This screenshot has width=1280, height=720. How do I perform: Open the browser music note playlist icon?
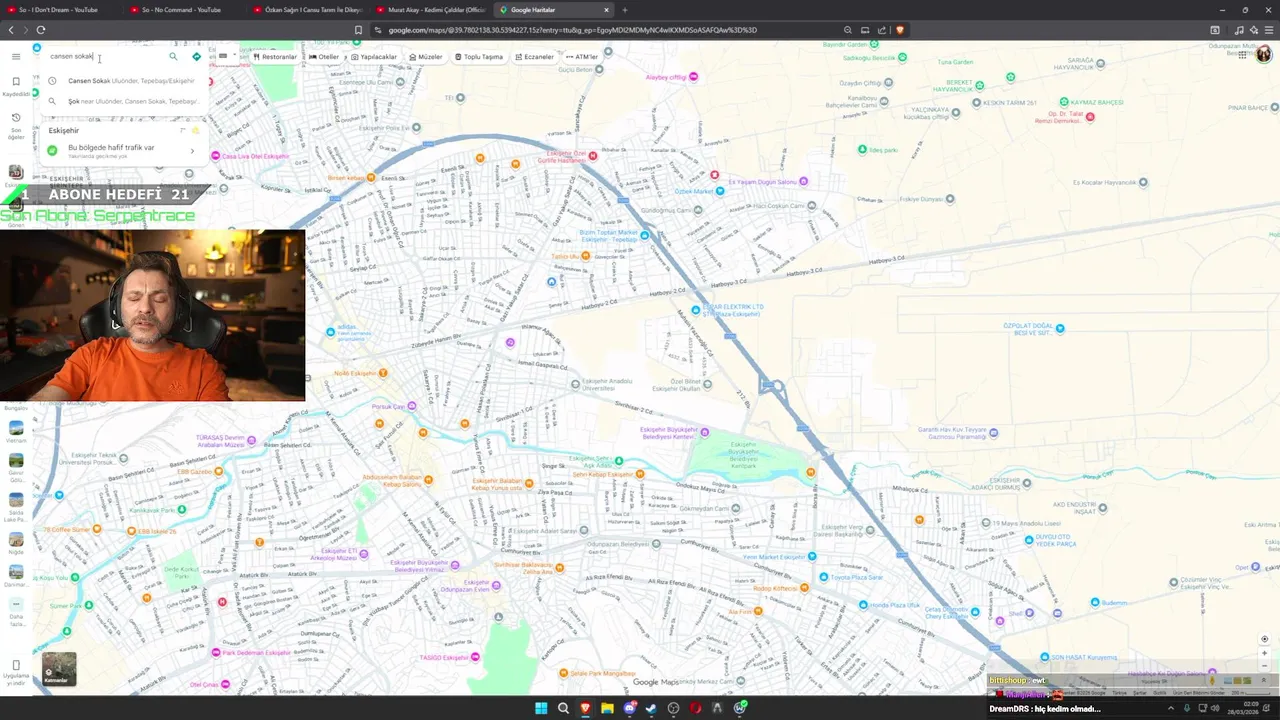1239,30
